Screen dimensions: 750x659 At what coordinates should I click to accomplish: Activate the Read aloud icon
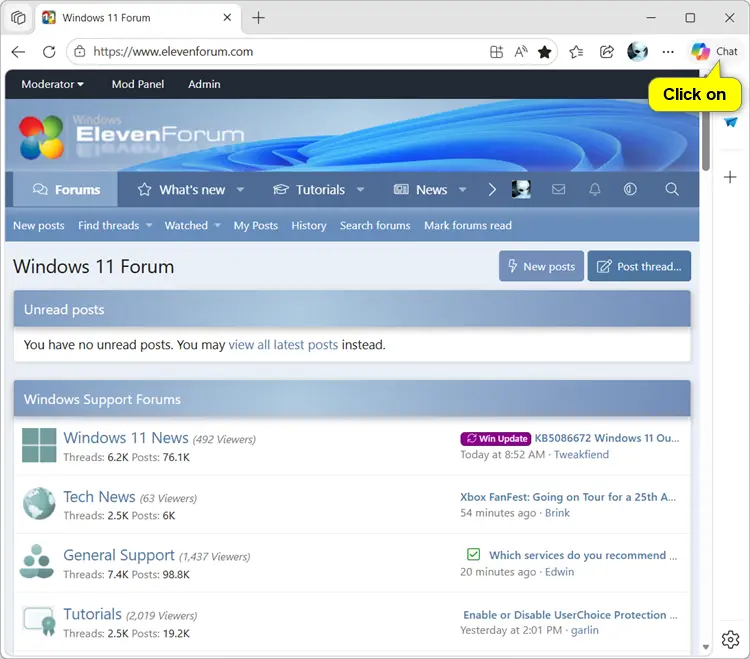click(x=521, y=52)
